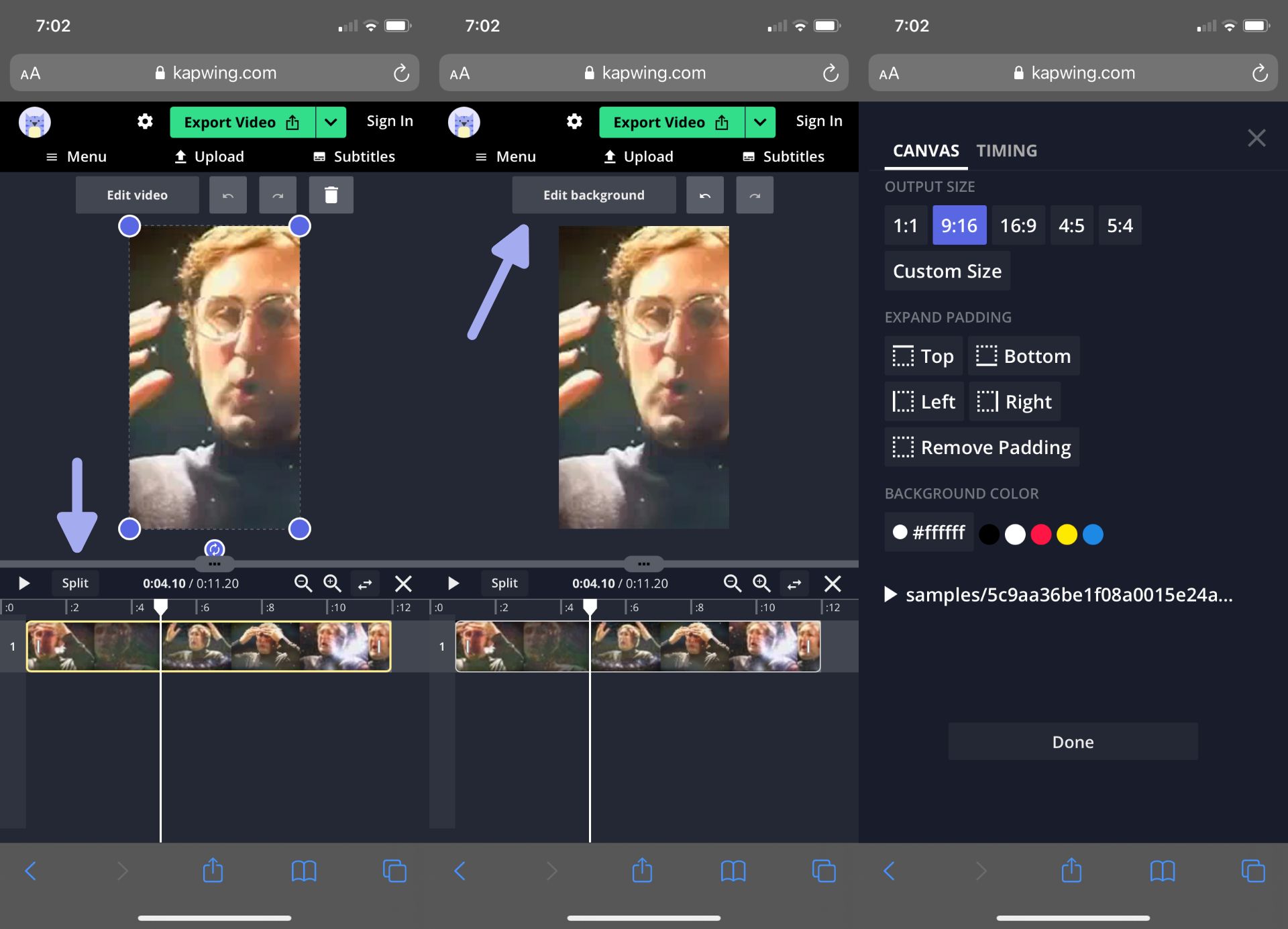The width and height of the screenshot is (1288, 929).
Task: Expand the samples layer disclosure triangle
Action: point(890,595)
